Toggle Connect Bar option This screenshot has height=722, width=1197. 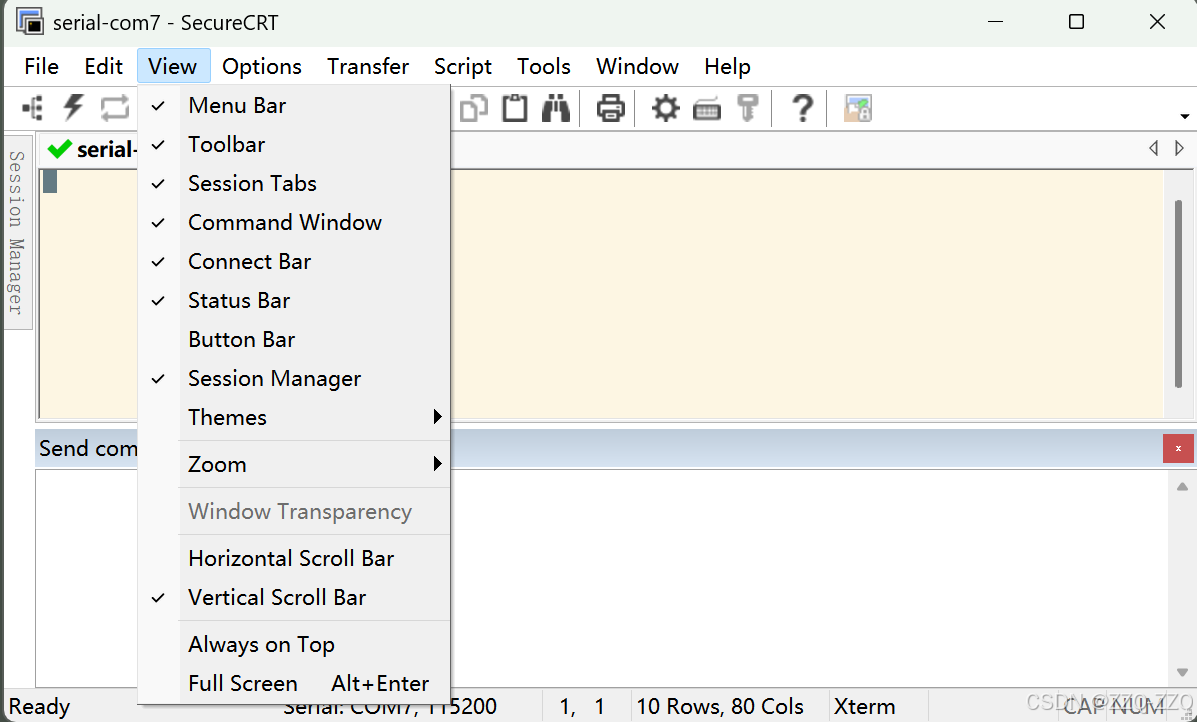294,261
